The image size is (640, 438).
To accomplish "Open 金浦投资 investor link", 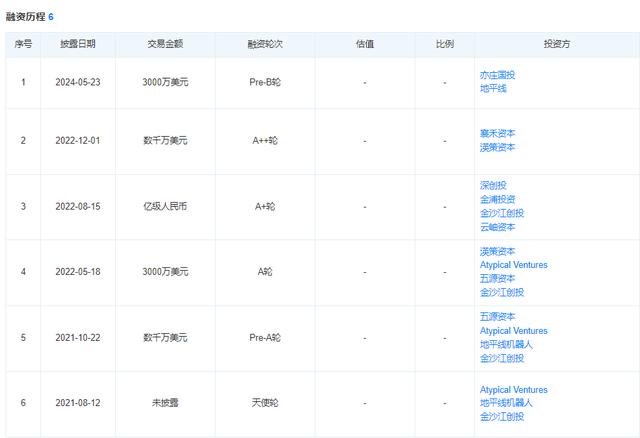I will (x=497, y=199).
